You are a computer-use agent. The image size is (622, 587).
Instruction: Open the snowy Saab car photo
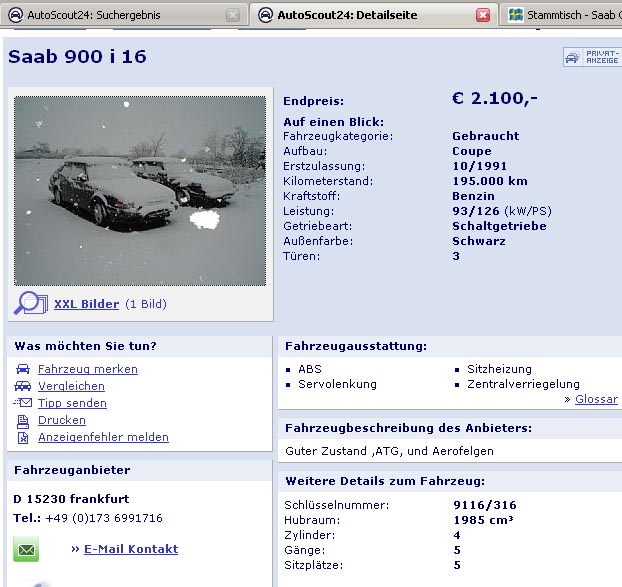point(140,191)
